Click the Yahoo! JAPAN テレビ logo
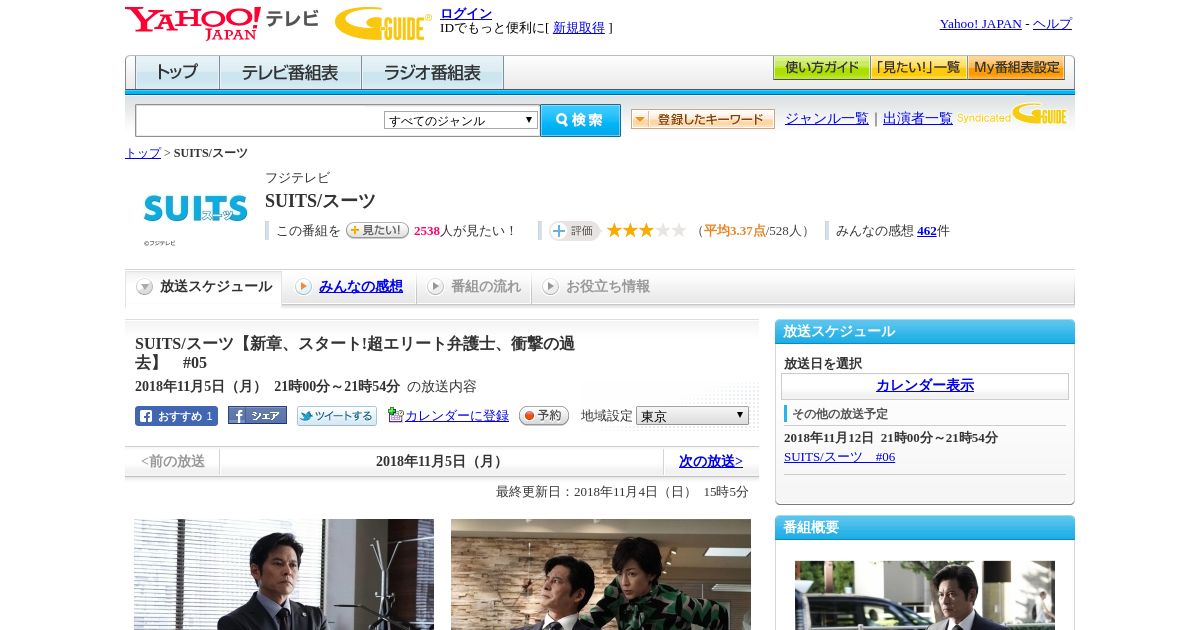 click(x=222, y=23)
